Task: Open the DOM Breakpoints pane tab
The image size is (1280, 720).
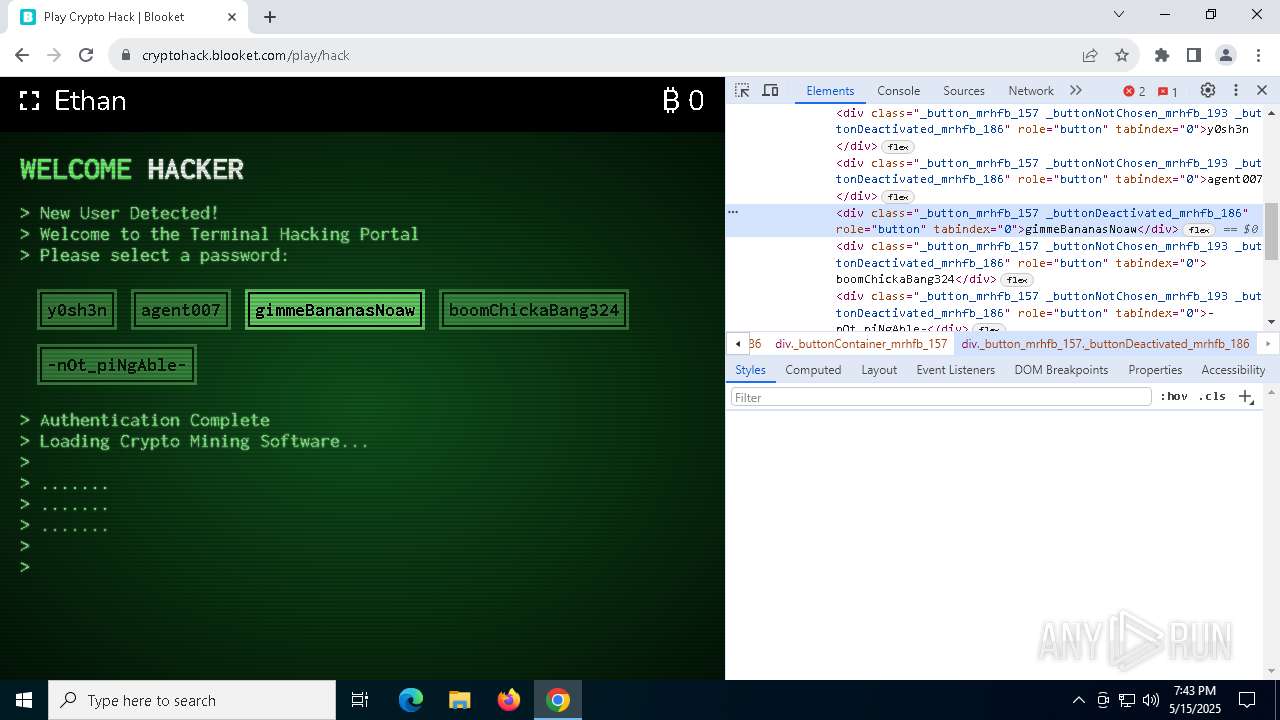Action: [1061, 369]
